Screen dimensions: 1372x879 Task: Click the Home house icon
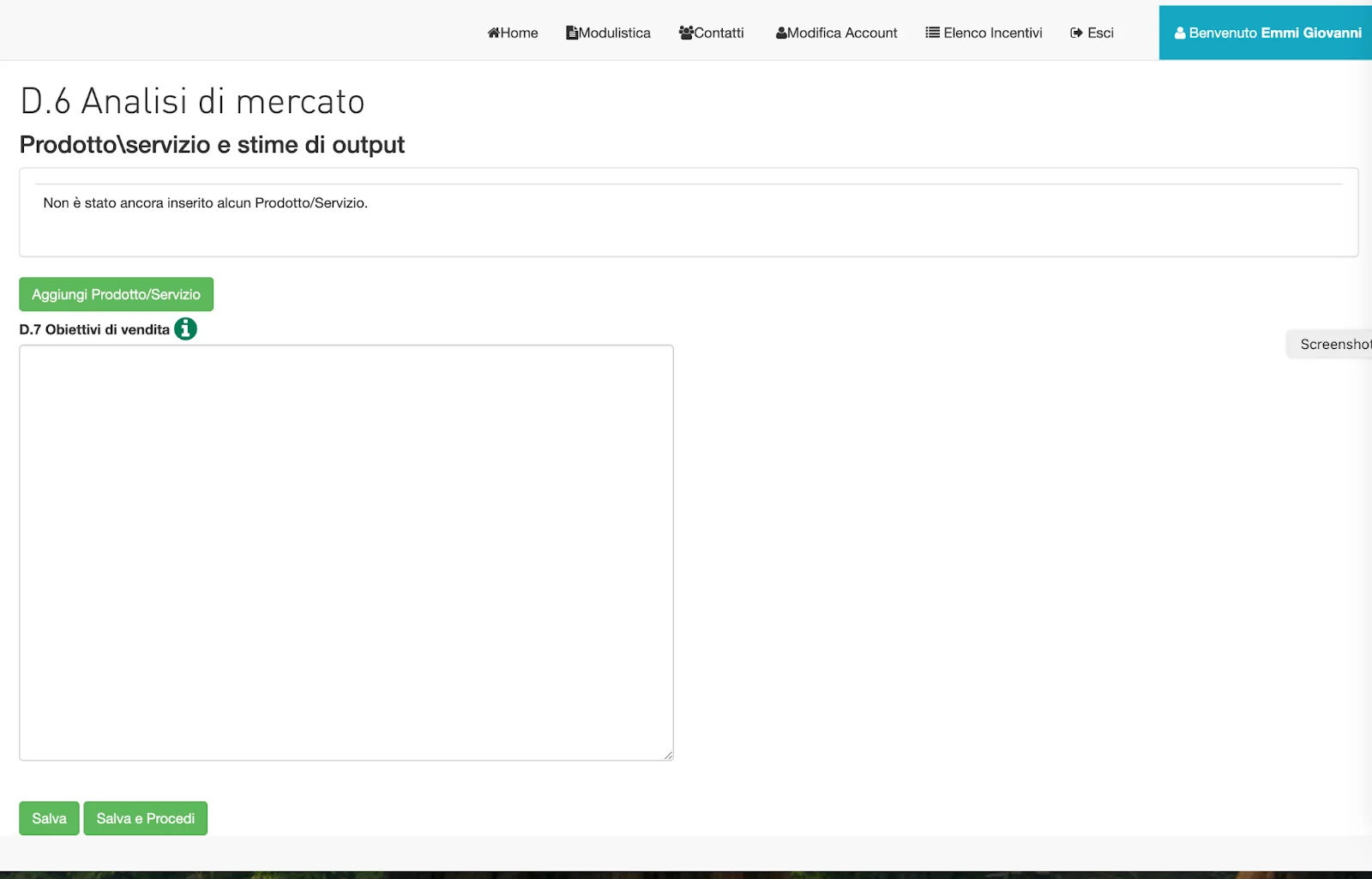click(x=492, y=33)
